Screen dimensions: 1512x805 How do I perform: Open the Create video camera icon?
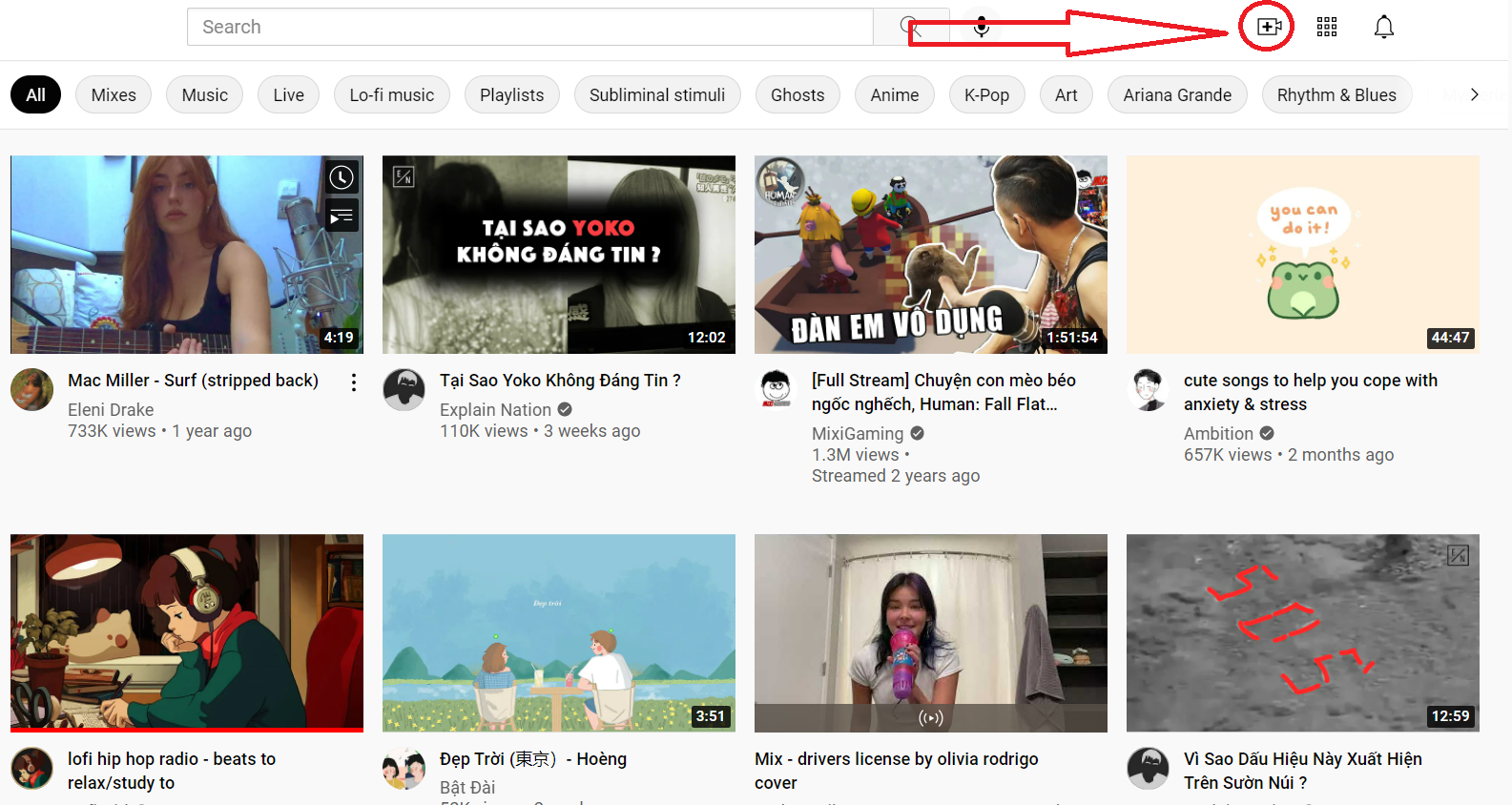[1269, 27]
